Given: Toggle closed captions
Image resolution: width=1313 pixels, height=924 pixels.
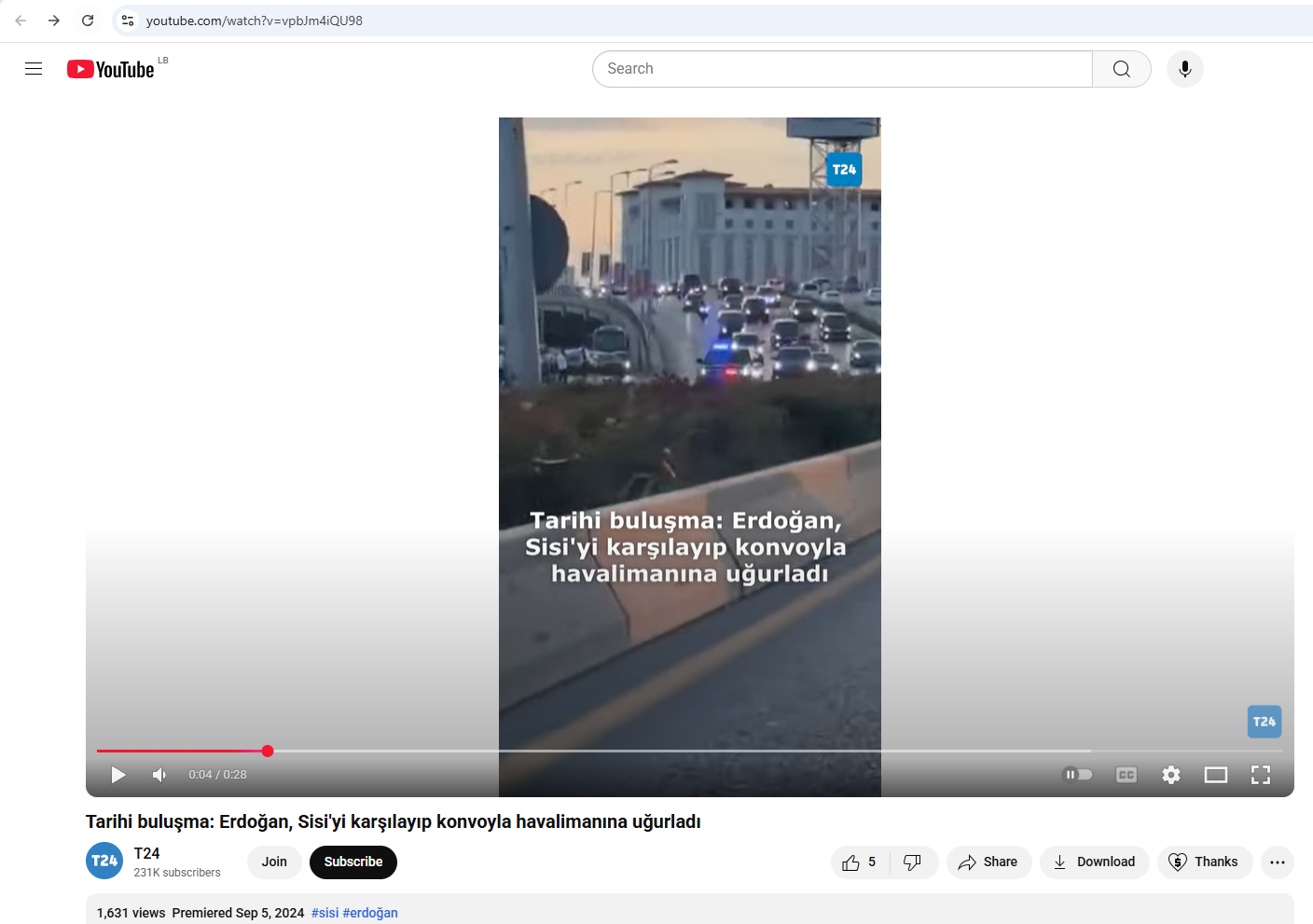Looking at the screenshot, I should pyautogui.click(x=1126, y=775).
